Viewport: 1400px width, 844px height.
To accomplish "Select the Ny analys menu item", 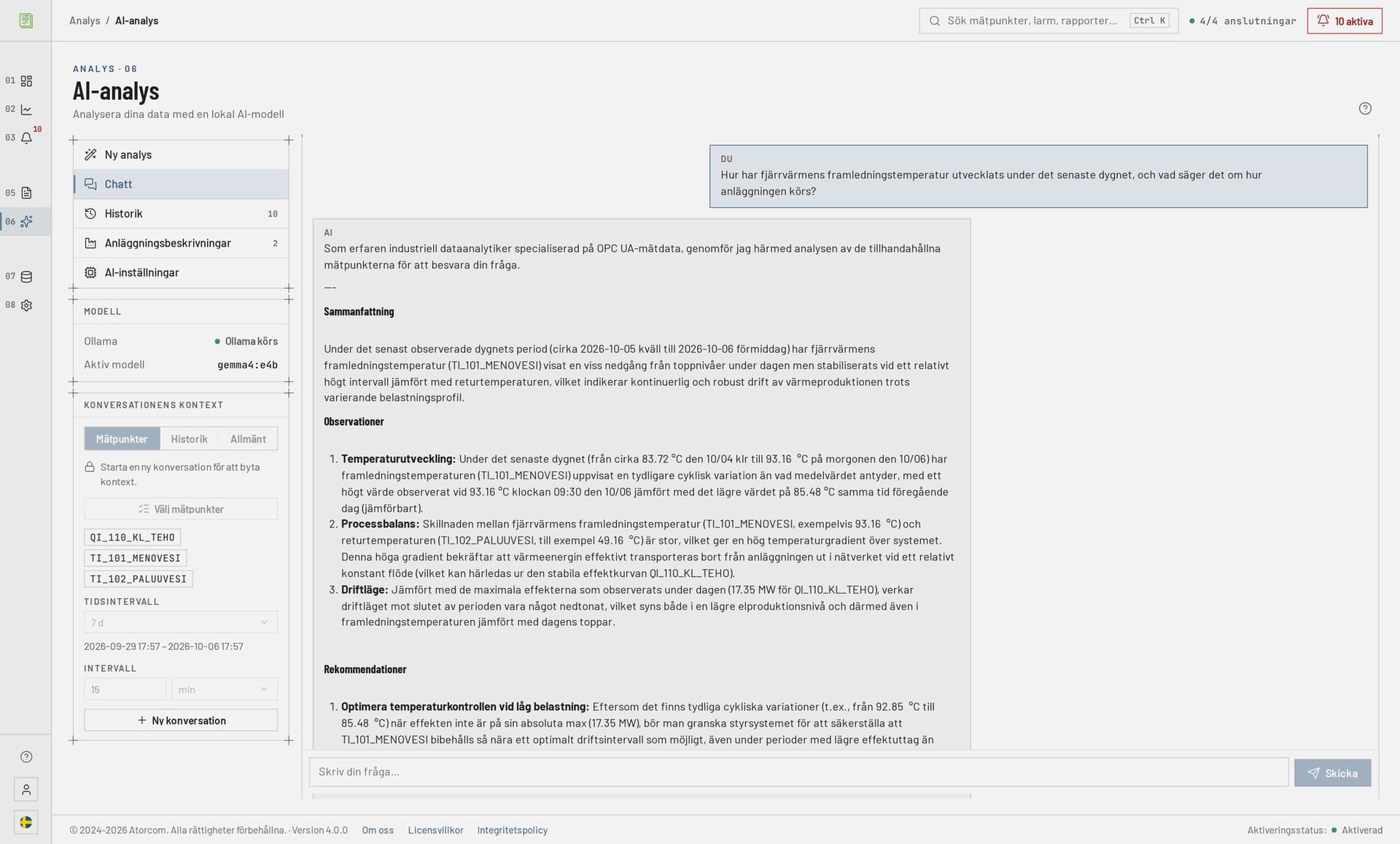I will tap(181, 155).
